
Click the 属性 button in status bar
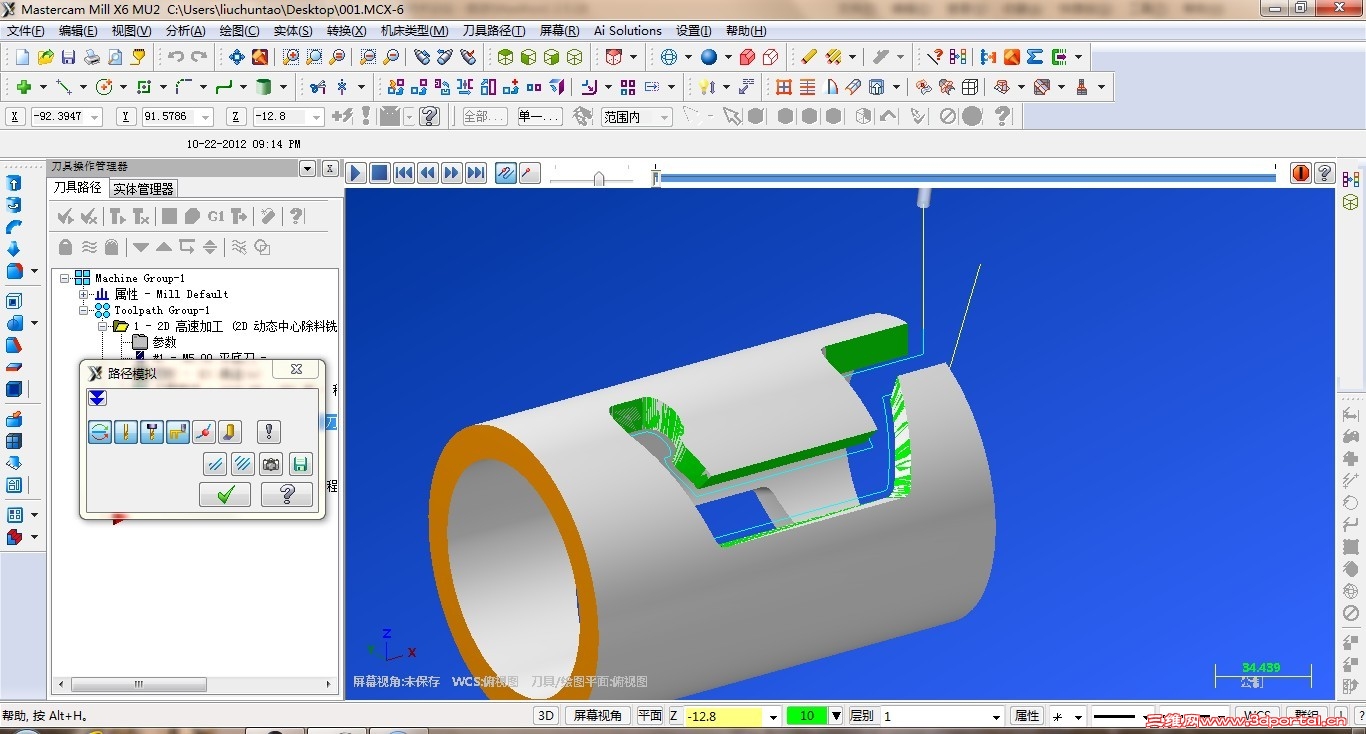[1027, 716]
